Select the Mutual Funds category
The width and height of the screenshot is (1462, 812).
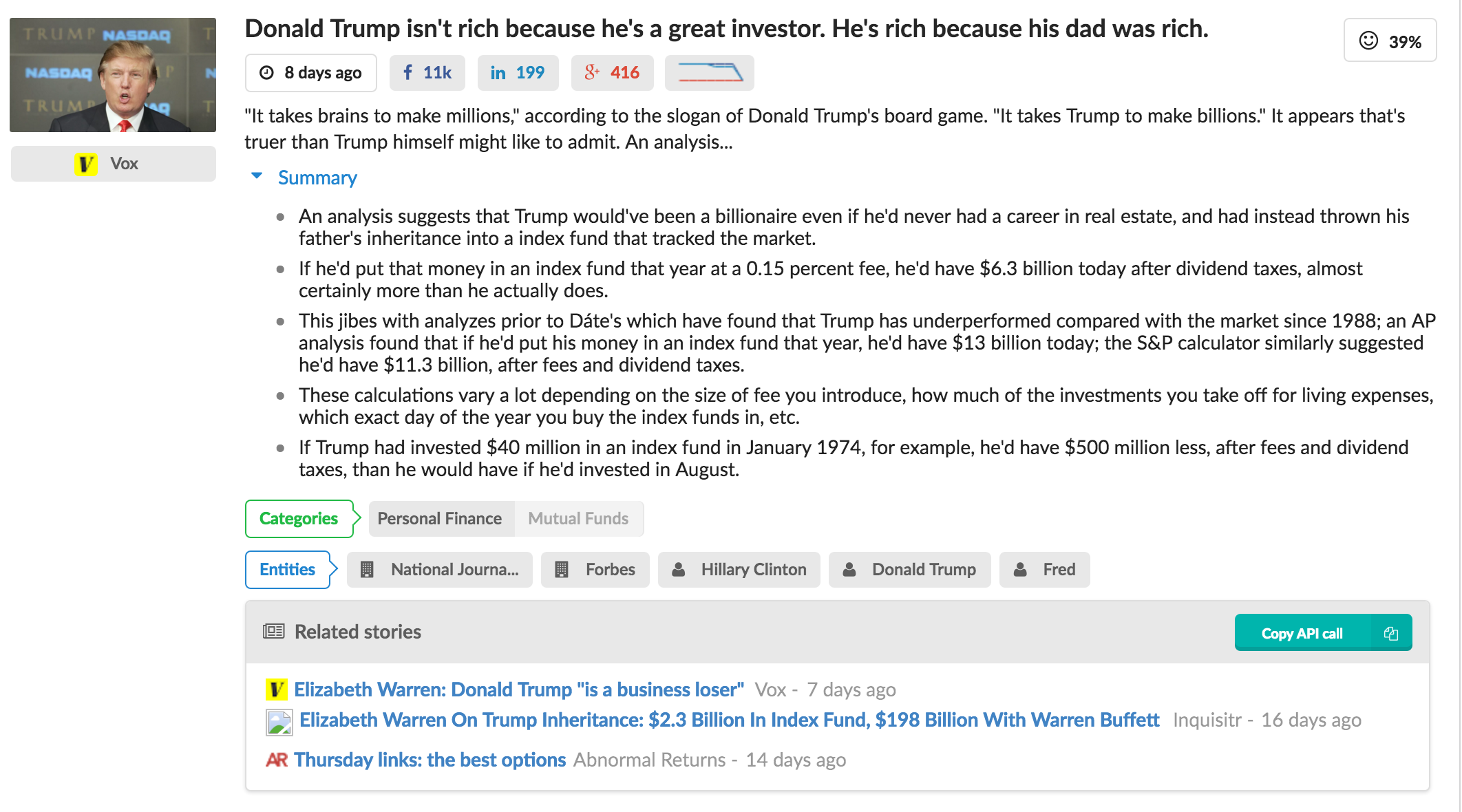[x=578, y=519]
